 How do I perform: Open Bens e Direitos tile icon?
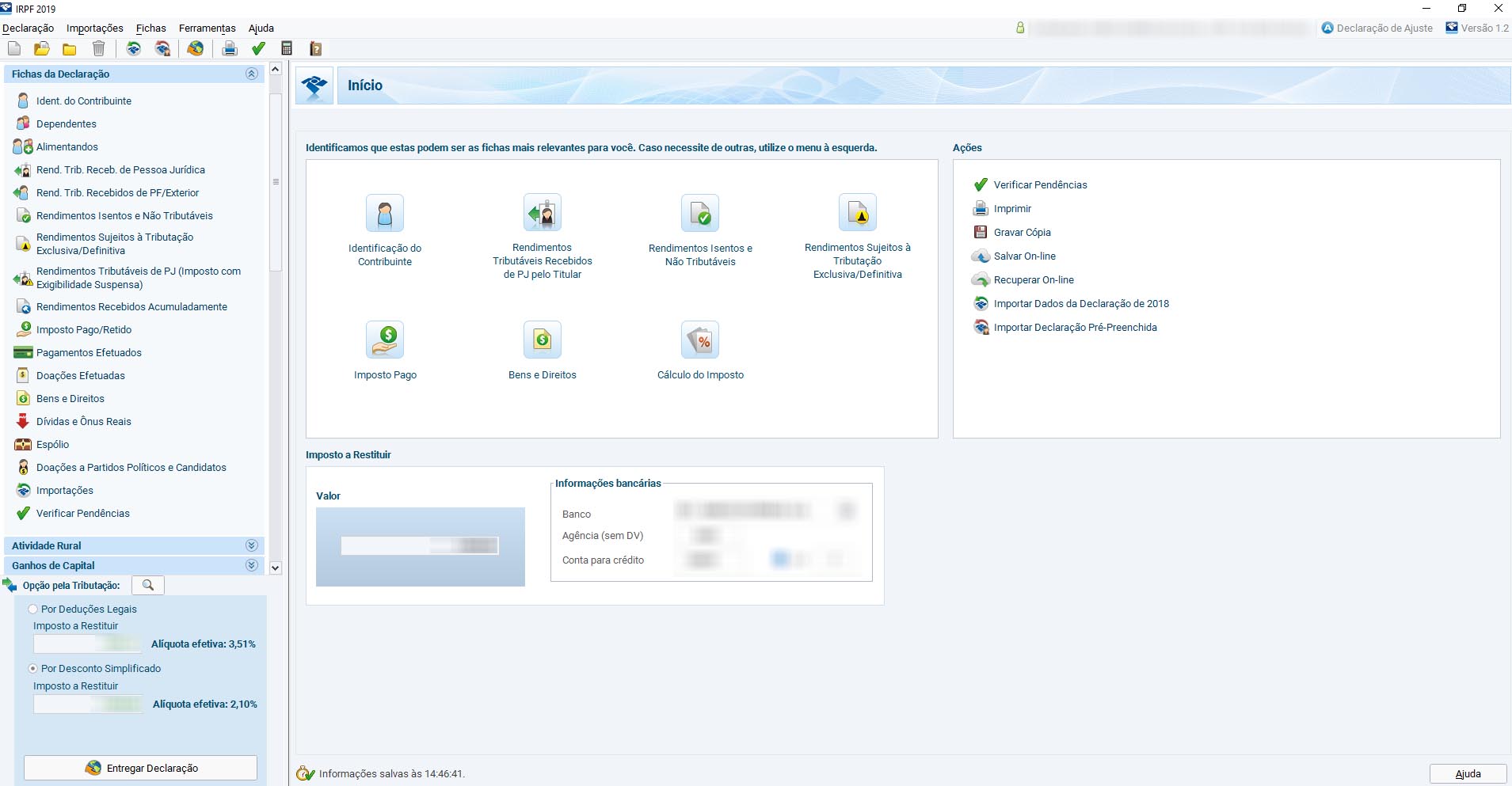click(x=543, y=340)
